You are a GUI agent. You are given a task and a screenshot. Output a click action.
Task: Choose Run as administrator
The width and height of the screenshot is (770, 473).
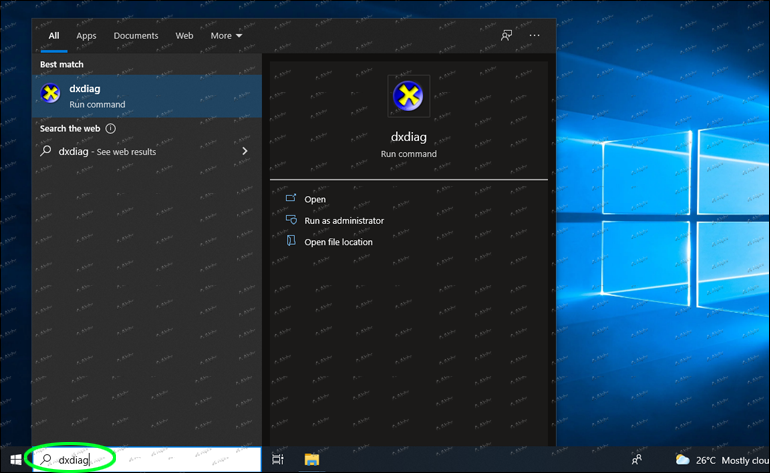tap(344, 221)
